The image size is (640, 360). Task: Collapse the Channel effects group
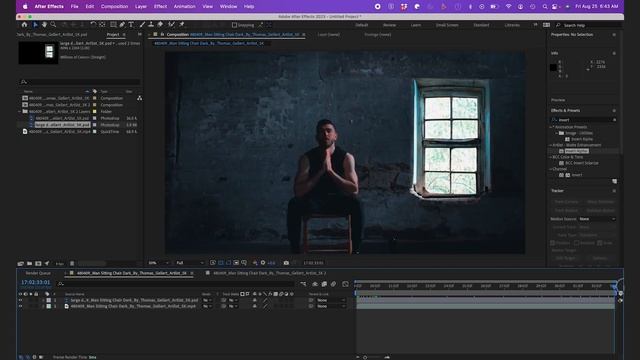551,169
